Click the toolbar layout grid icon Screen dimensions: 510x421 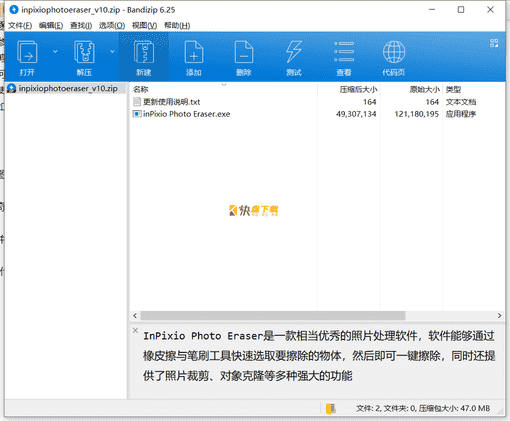494,43
